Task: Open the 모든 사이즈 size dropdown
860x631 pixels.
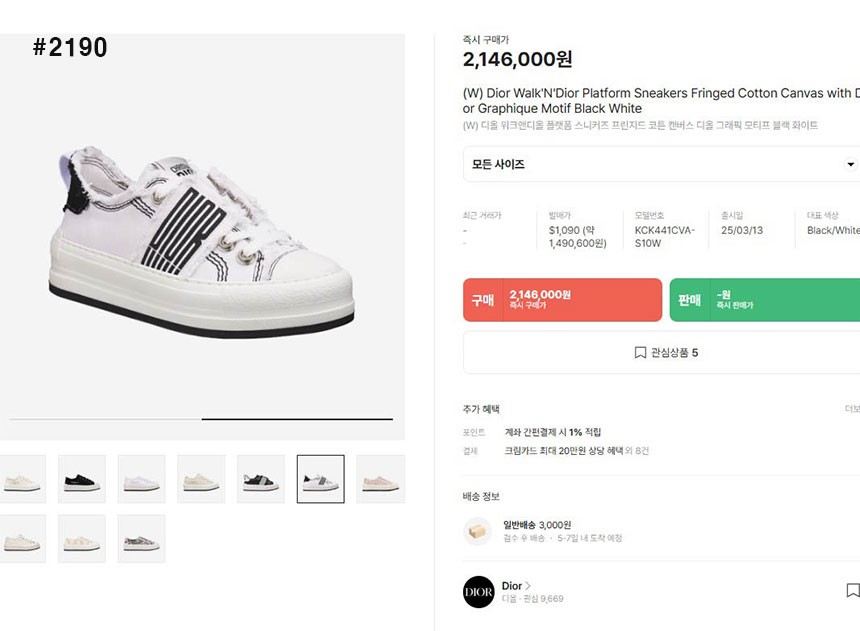Action: coord(660,164)
